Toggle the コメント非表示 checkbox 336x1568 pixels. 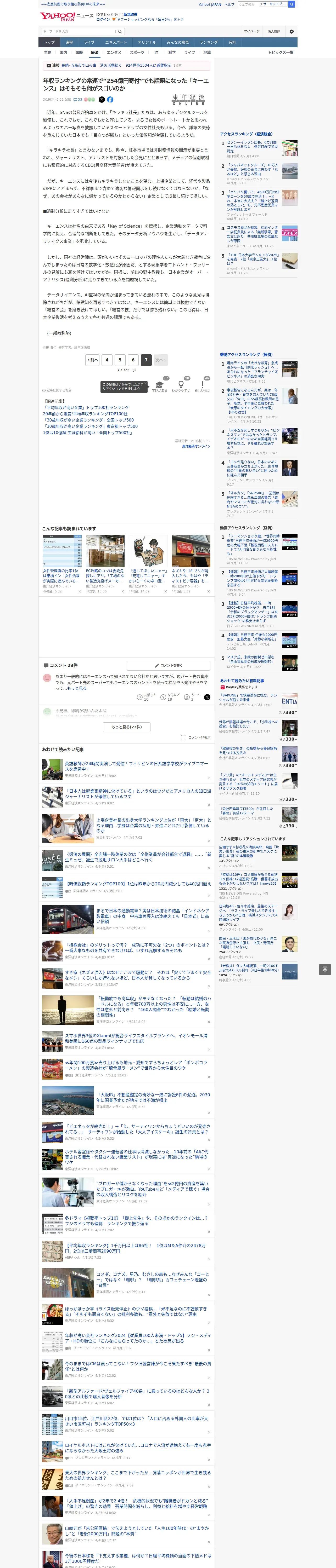pyautogui.click(x=183, y=737)
